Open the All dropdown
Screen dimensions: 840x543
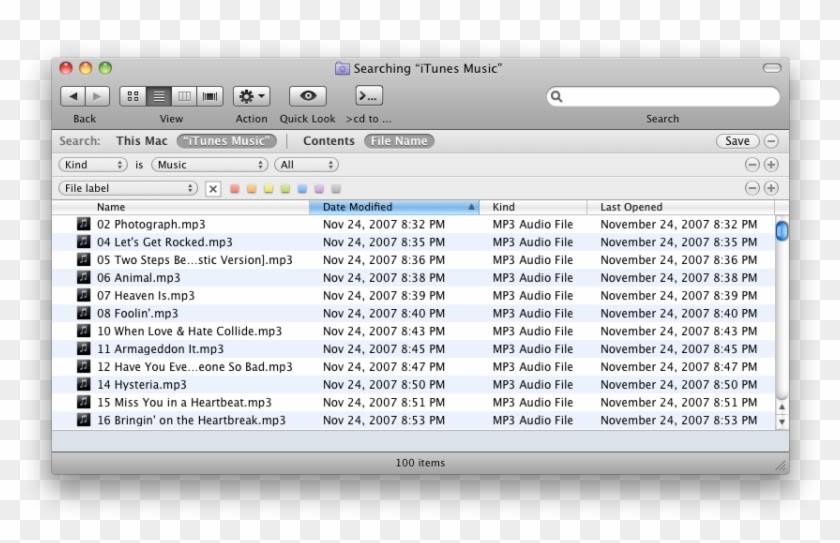(x=306, y=164)
